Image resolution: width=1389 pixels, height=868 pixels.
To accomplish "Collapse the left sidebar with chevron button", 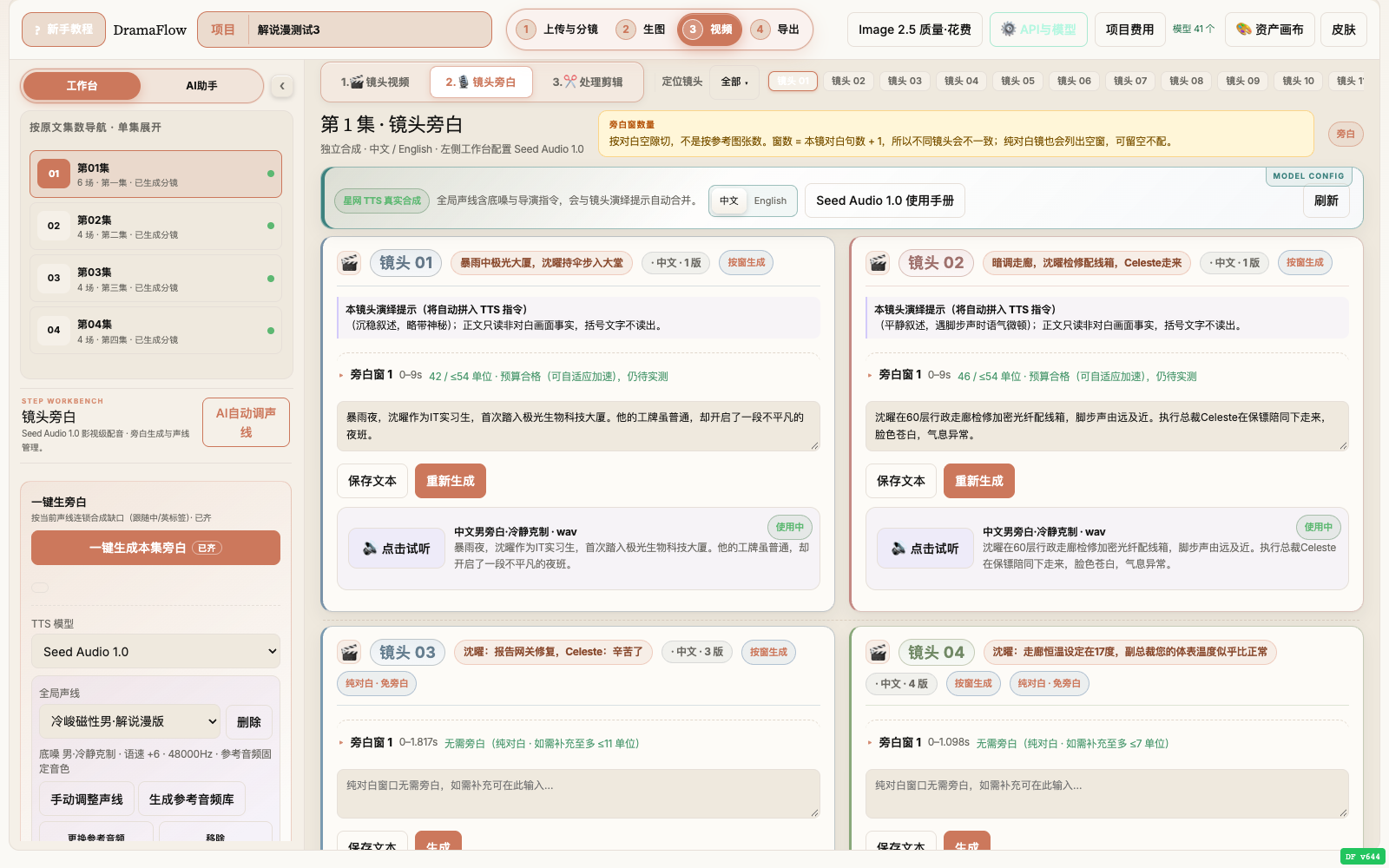I will click(x=281, y=86).
